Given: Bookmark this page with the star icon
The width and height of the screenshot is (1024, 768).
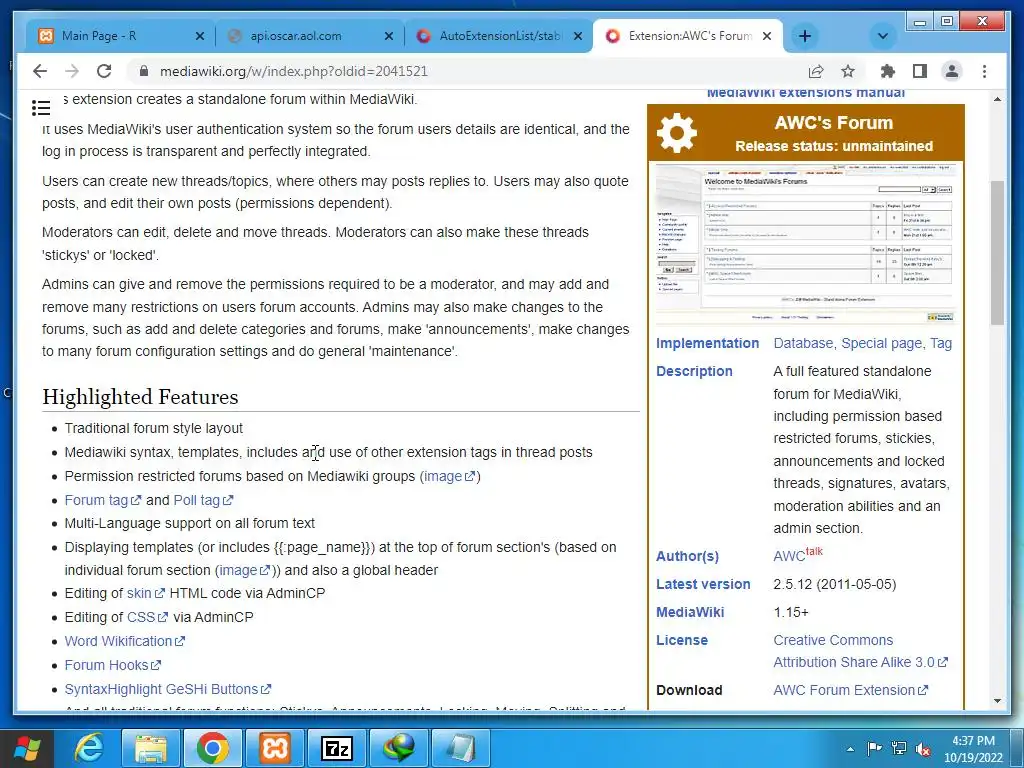Looking at the screenshot, I should point(848,71).
